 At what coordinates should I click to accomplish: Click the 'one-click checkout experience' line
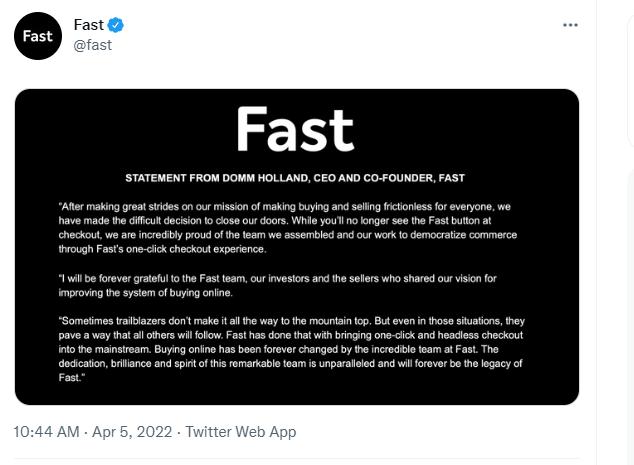point(166,249)
